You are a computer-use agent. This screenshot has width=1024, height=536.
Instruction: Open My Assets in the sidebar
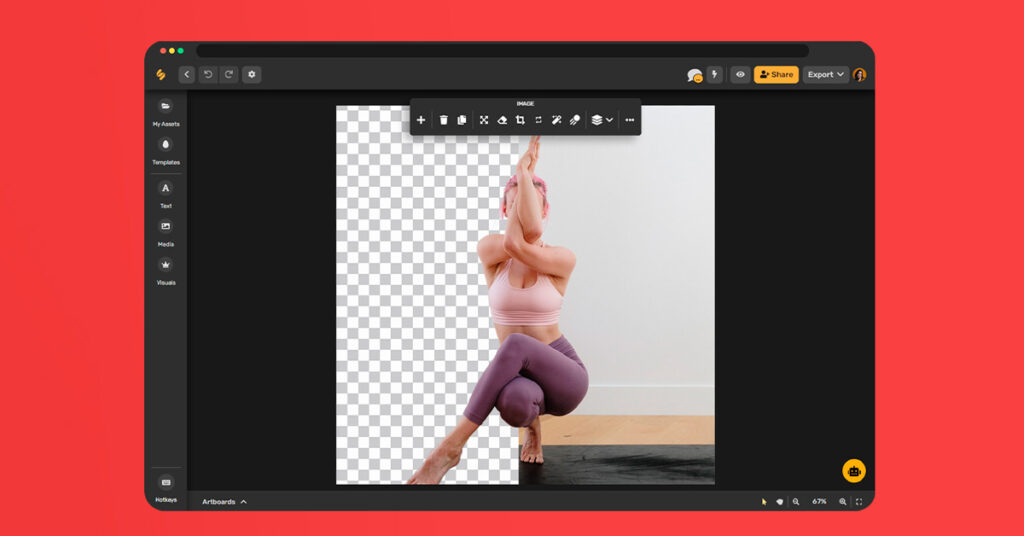coord(166,106)
